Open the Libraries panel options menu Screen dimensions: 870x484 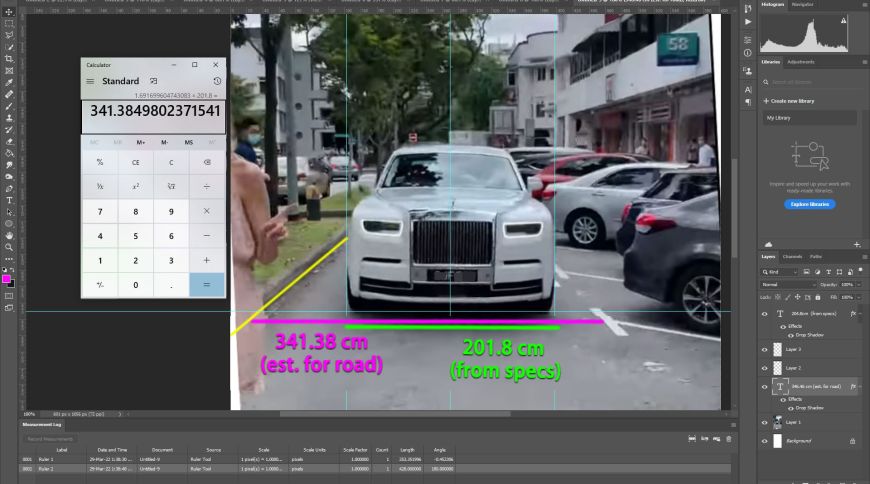click(864, 62)
